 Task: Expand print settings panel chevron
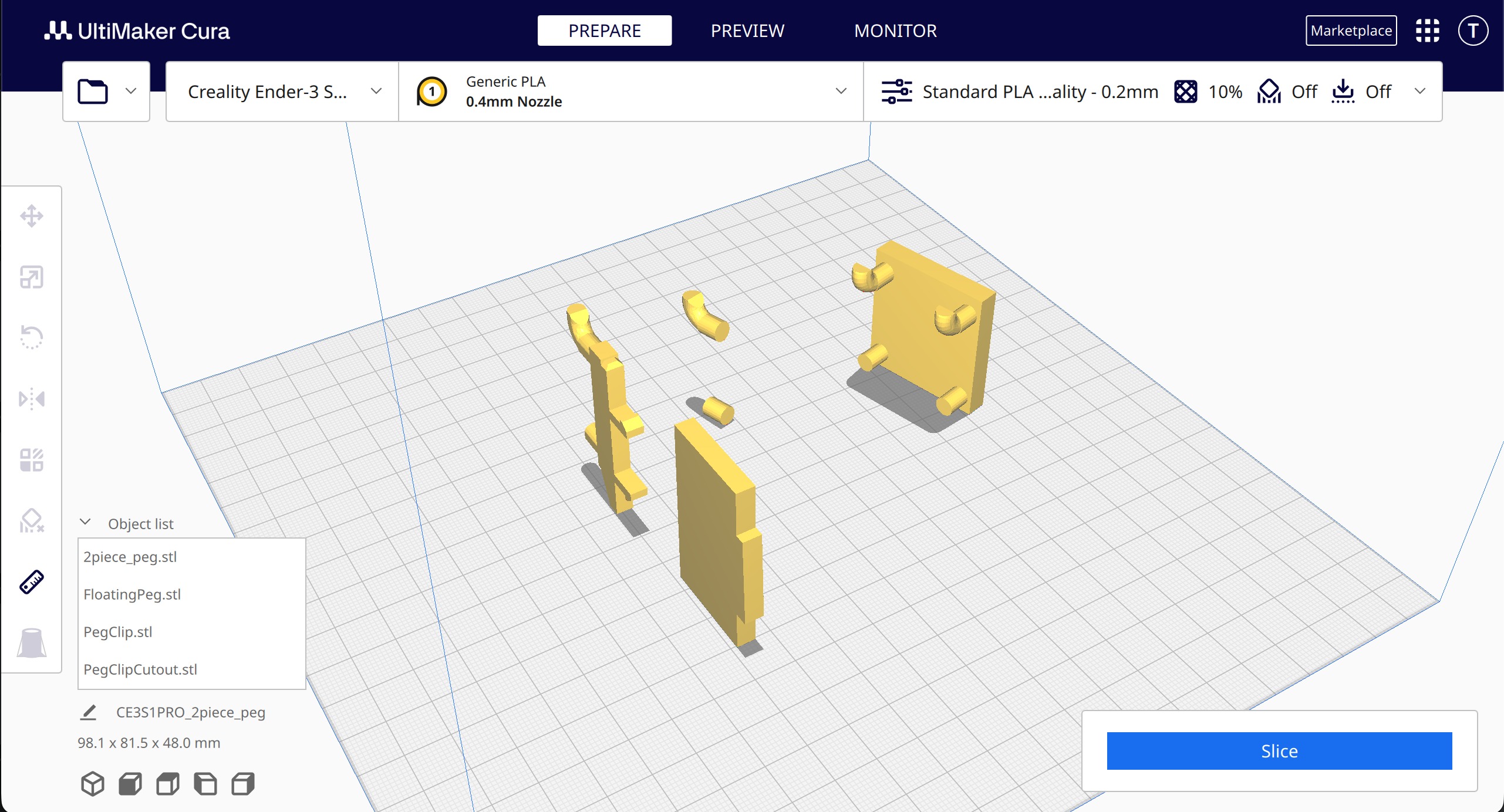point(1420,92)
